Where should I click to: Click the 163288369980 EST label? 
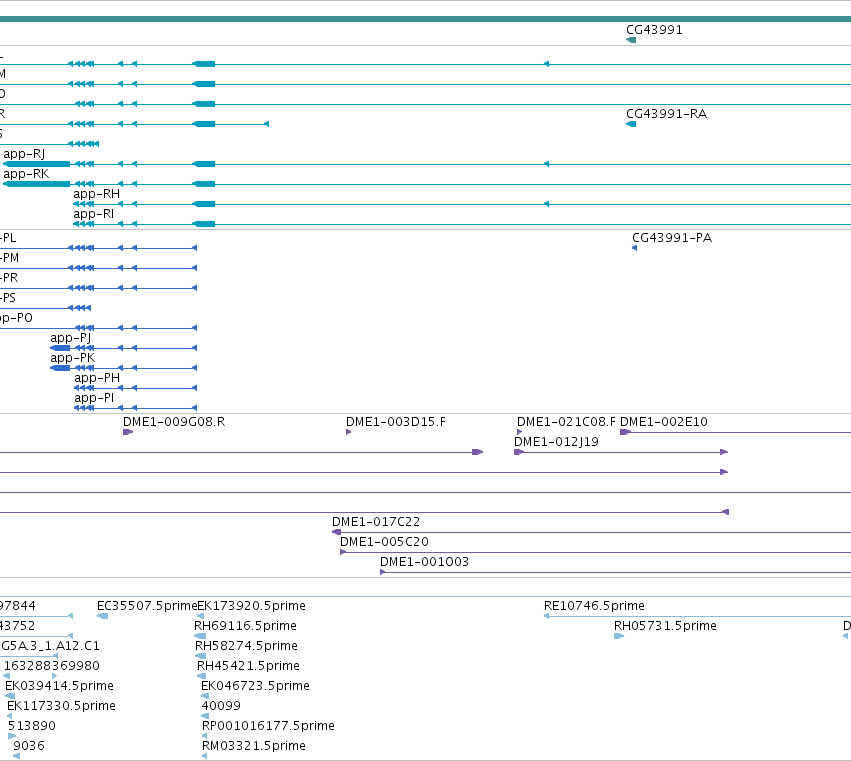point(52,666)
